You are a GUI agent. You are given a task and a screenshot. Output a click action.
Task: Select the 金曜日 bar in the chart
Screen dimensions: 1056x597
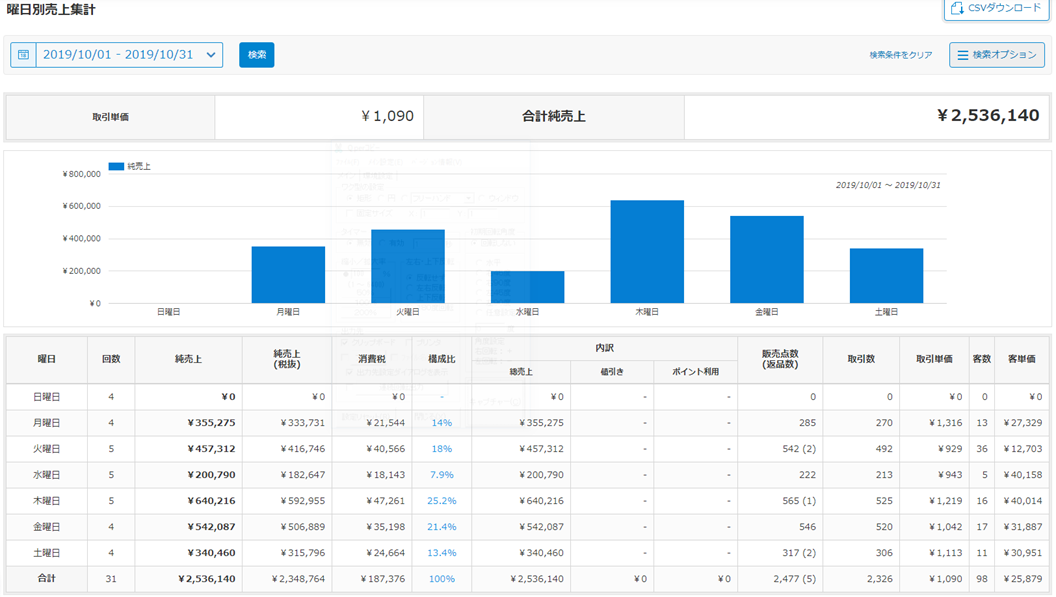[766, 260]
